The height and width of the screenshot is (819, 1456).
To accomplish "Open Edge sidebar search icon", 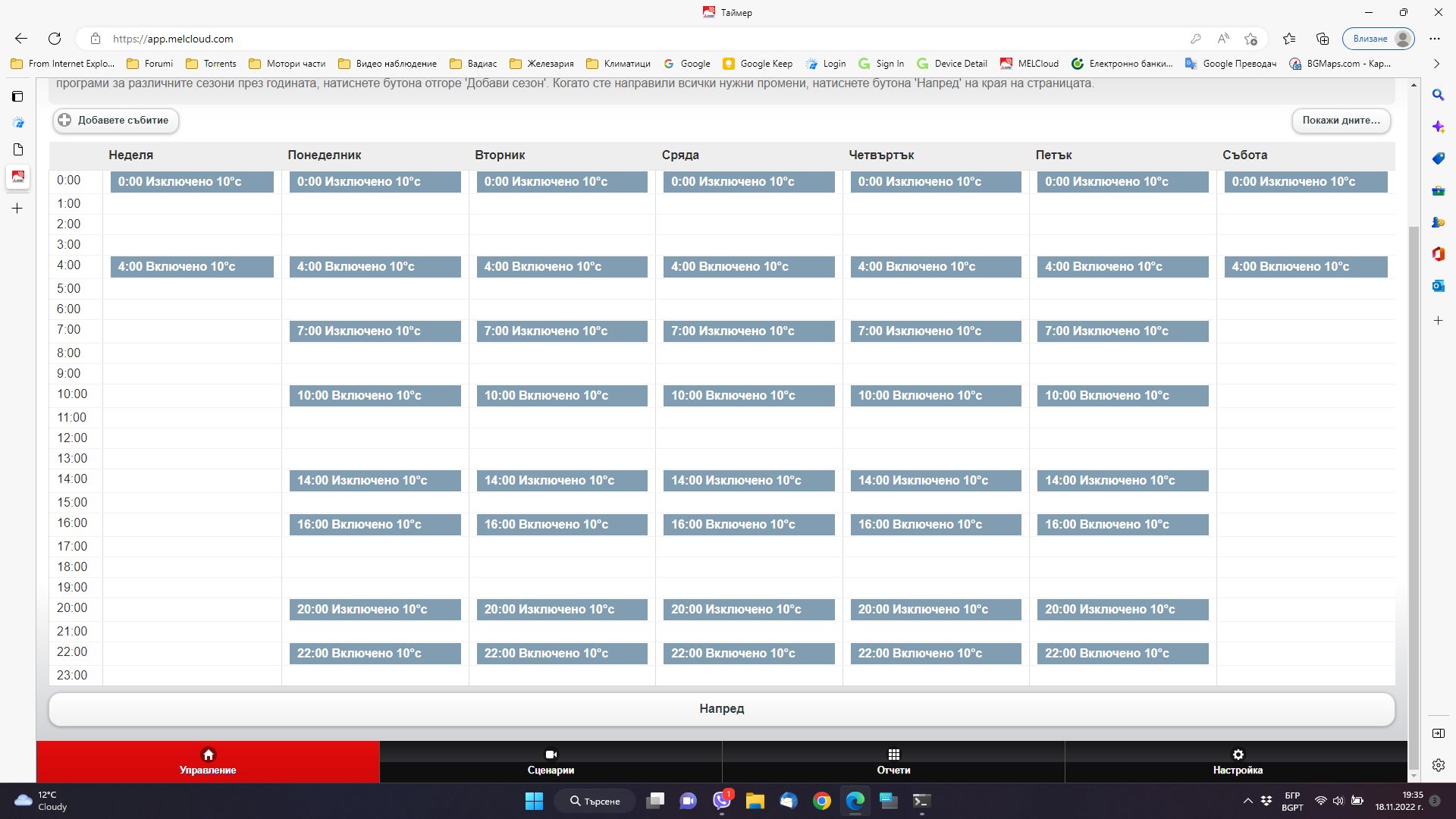I will 1438,95.
